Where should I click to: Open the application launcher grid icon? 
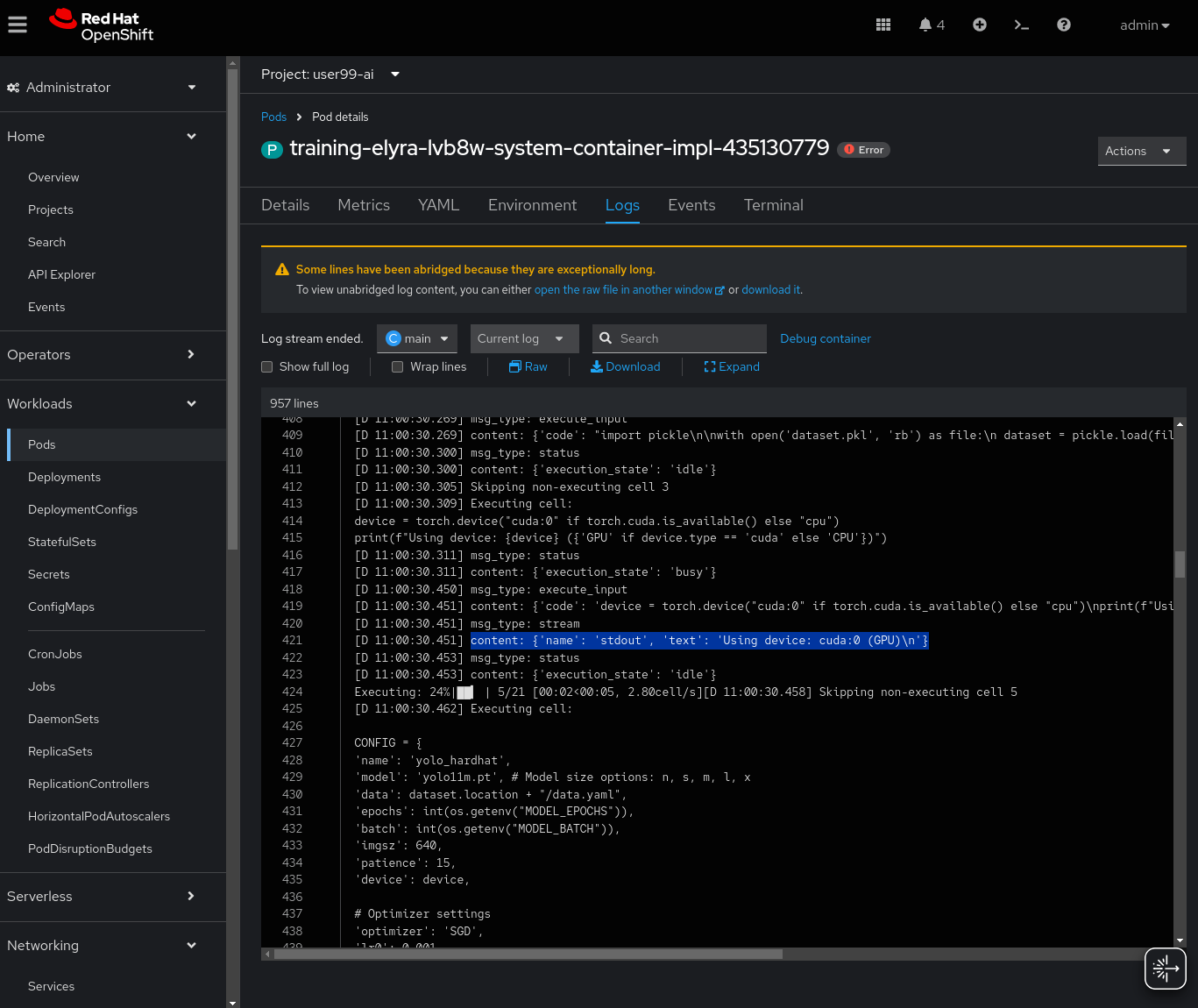883,25
